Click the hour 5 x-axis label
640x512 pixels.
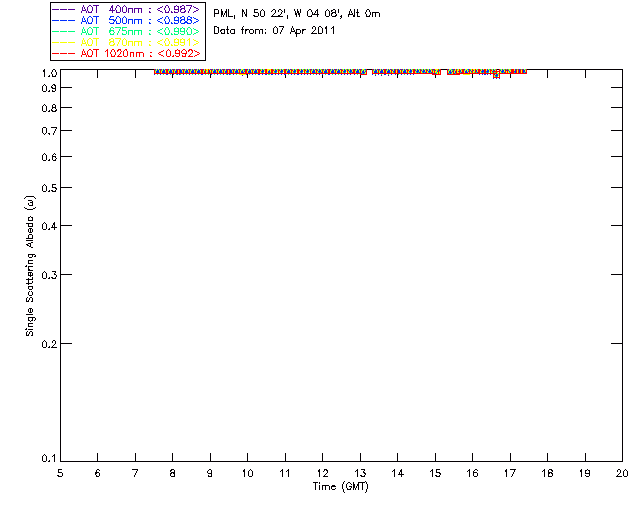point(60,473)
